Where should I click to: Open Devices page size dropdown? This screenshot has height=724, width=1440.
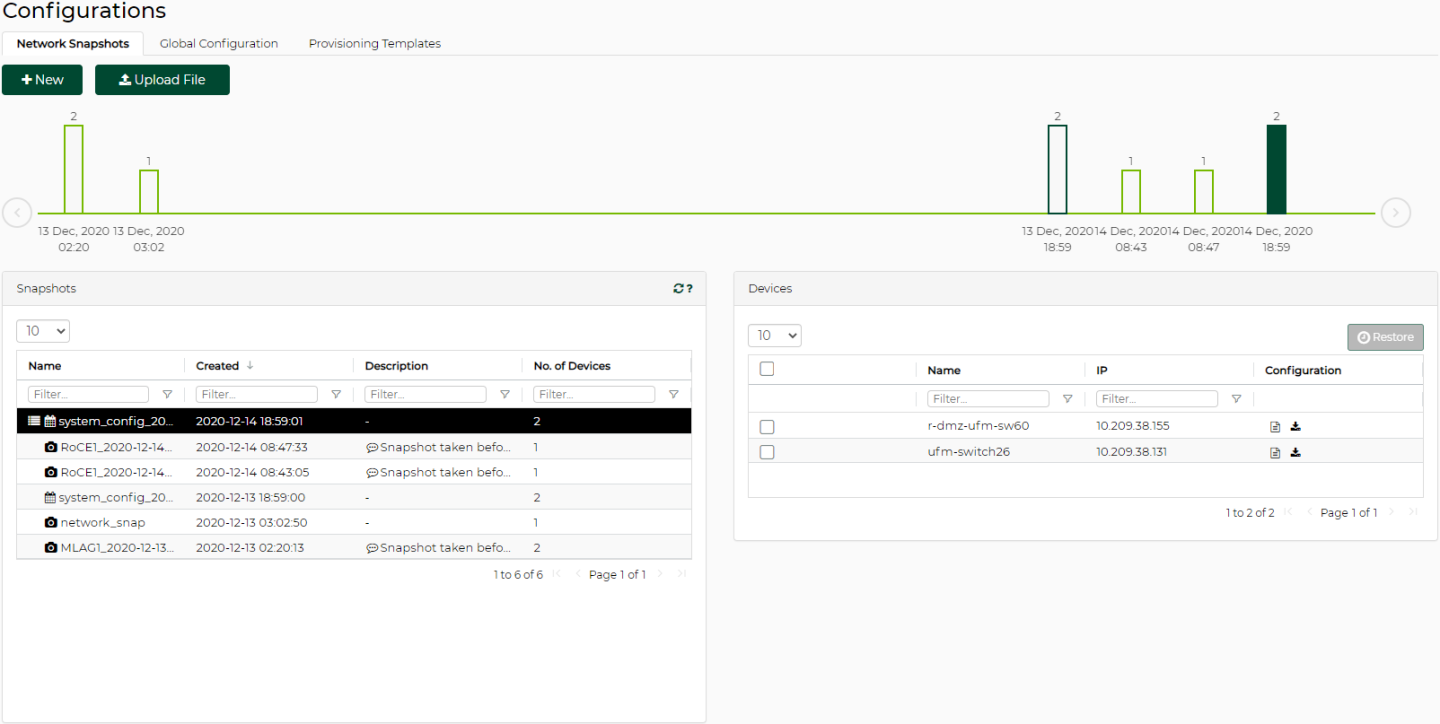(x=775, y=336)
